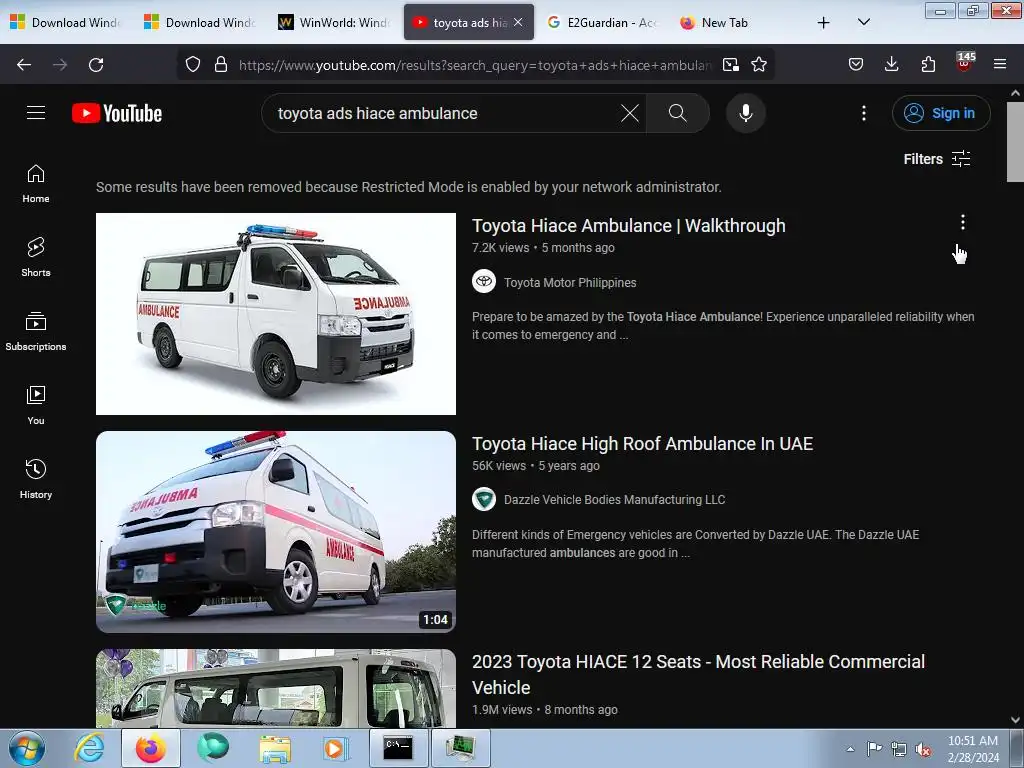Viewport: 1024px width, 768px height.
Task: Click the page vertical scrollbar thumb
Action: [x=1015, y=142]
